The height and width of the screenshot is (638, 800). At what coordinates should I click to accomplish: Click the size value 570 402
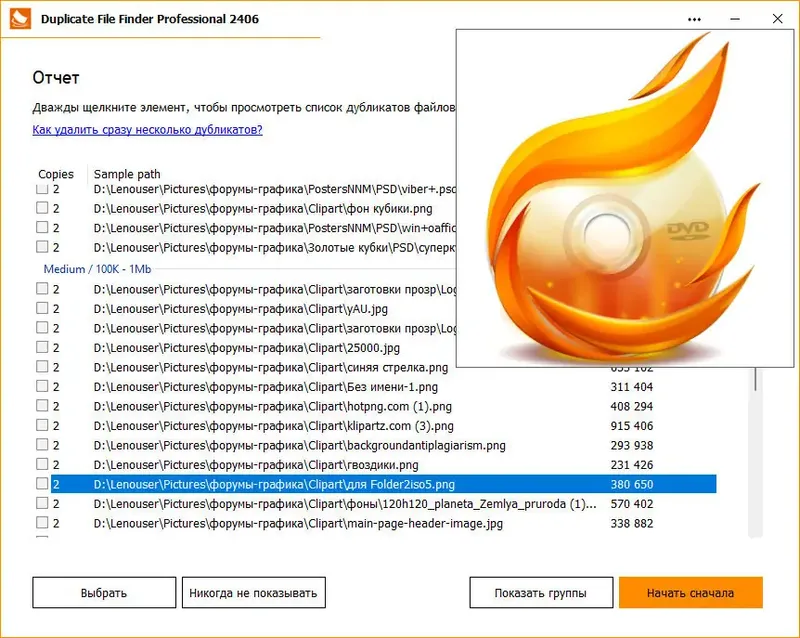point(632,504)
